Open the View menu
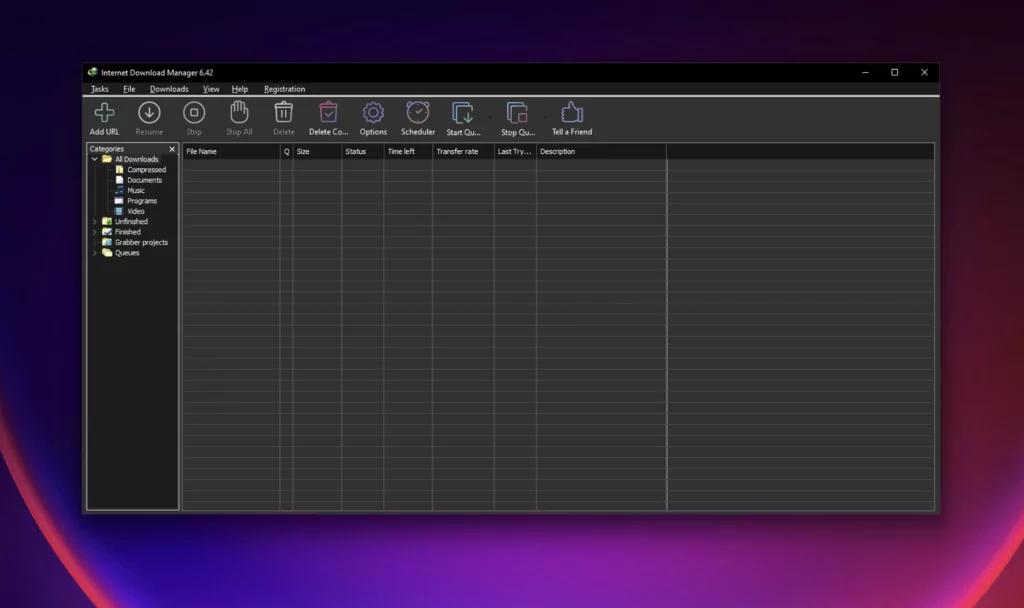The width and height of the screenshot is (1024, 608). [211, 89]
